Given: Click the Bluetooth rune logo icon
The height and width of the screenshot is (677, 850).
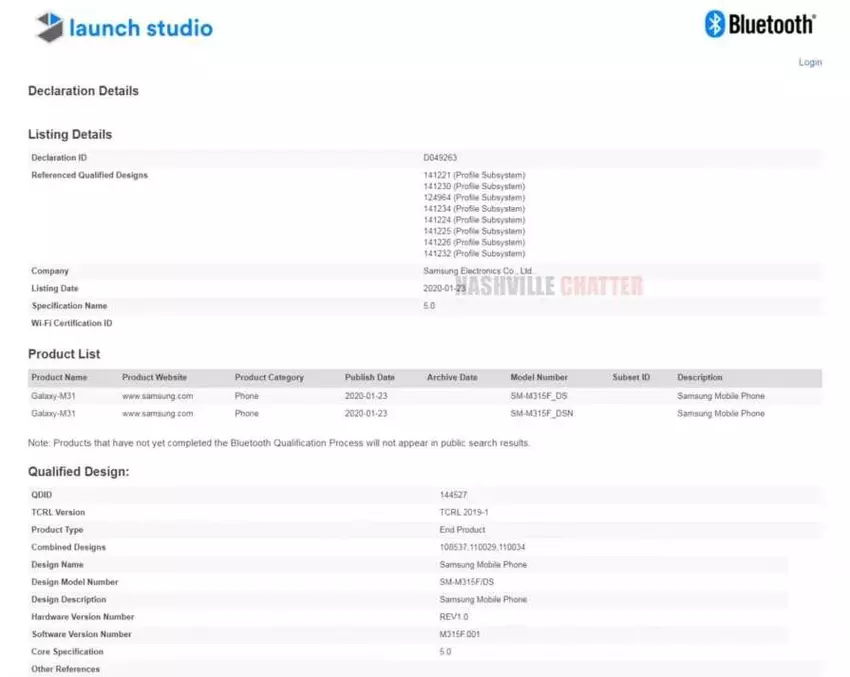Looking at the screenshot, I should pos(714,24).
